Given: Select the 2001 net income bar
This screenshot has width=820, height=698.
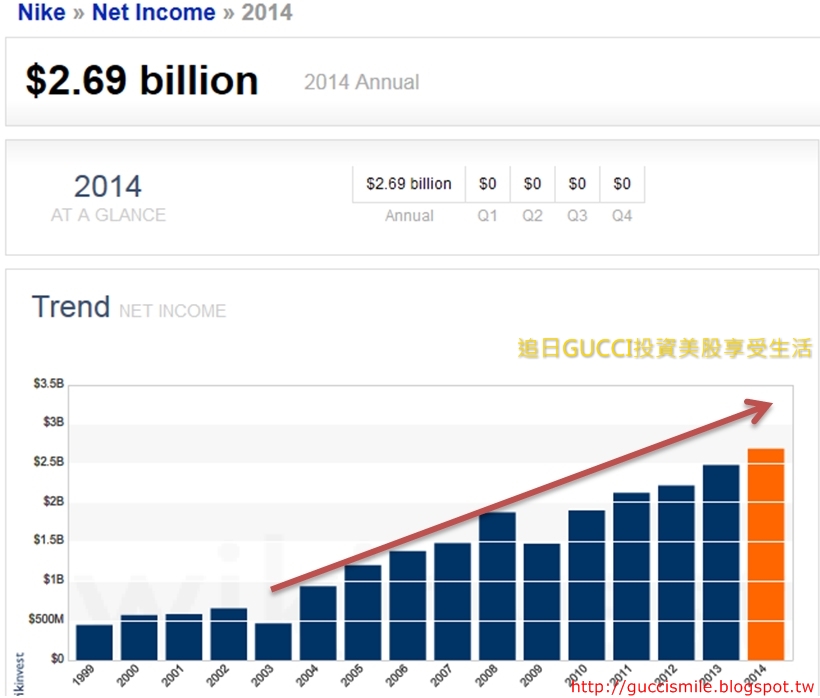Looking at the screenshot, I should pos(184,637).
